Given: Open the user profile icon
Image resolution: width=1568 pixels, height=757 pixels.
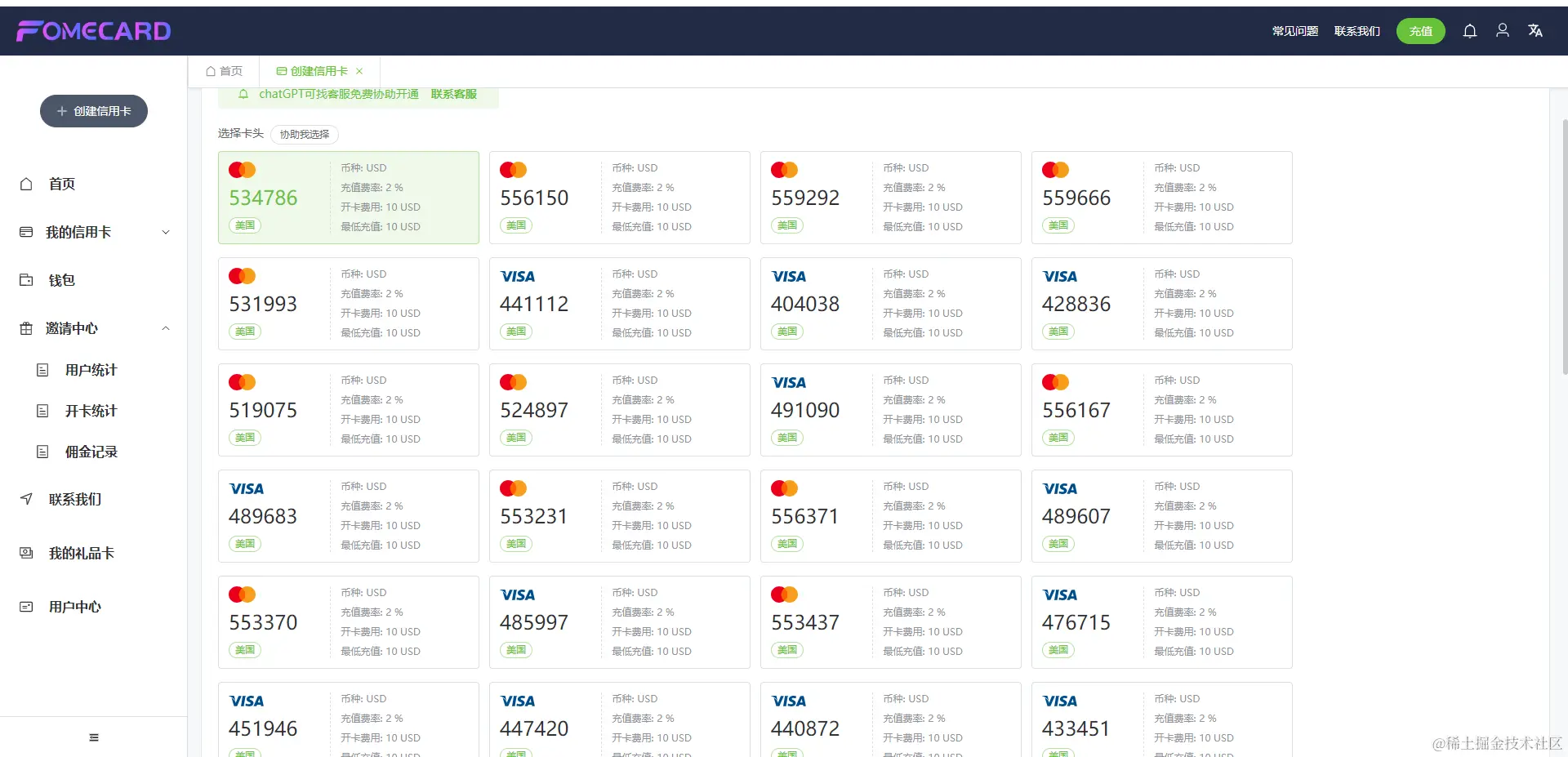Looking at the screenshot, I should click(1503, 31).
